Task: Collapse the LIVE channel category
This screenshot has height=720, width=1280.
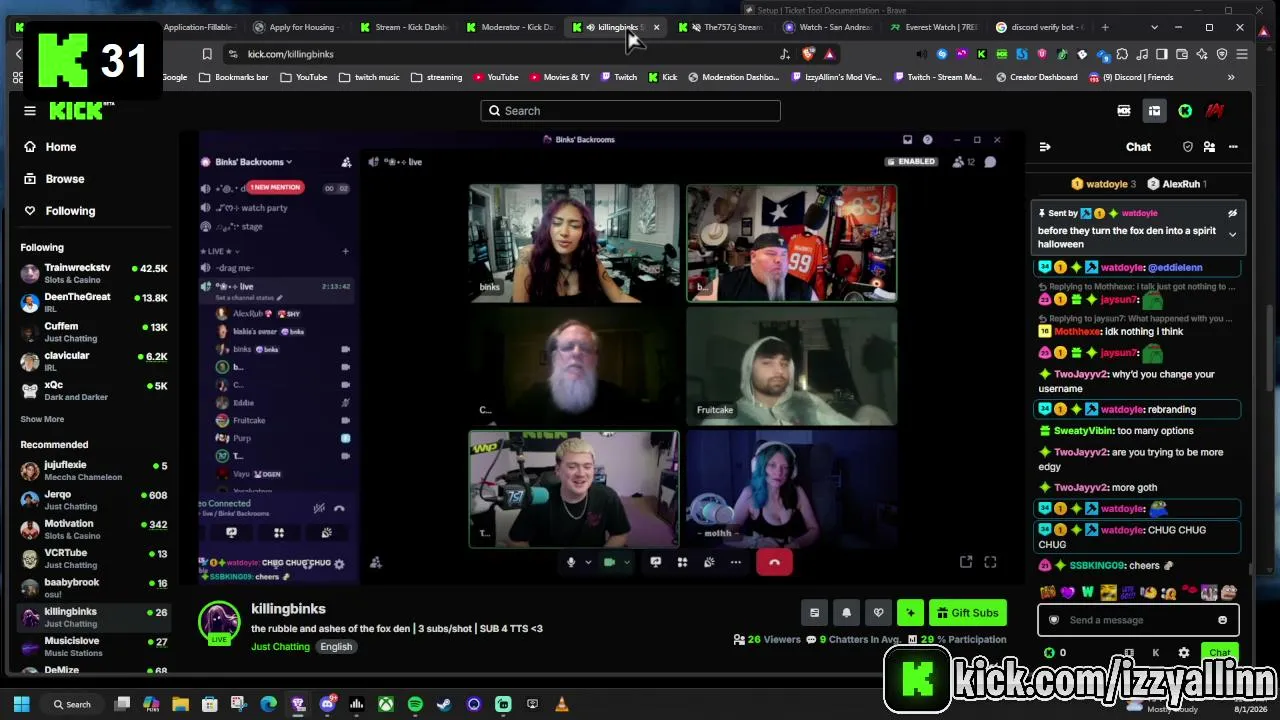Action: (221, 252)
